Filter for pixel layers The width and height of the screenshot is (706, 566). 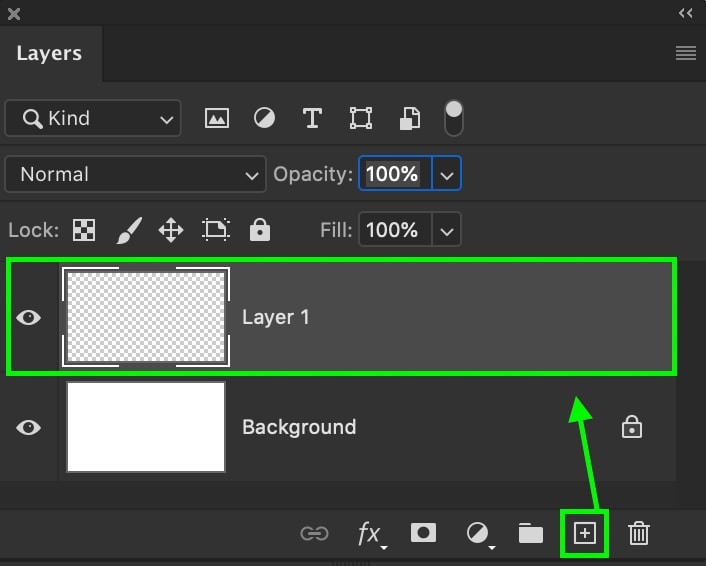click(x=217, y=118)
